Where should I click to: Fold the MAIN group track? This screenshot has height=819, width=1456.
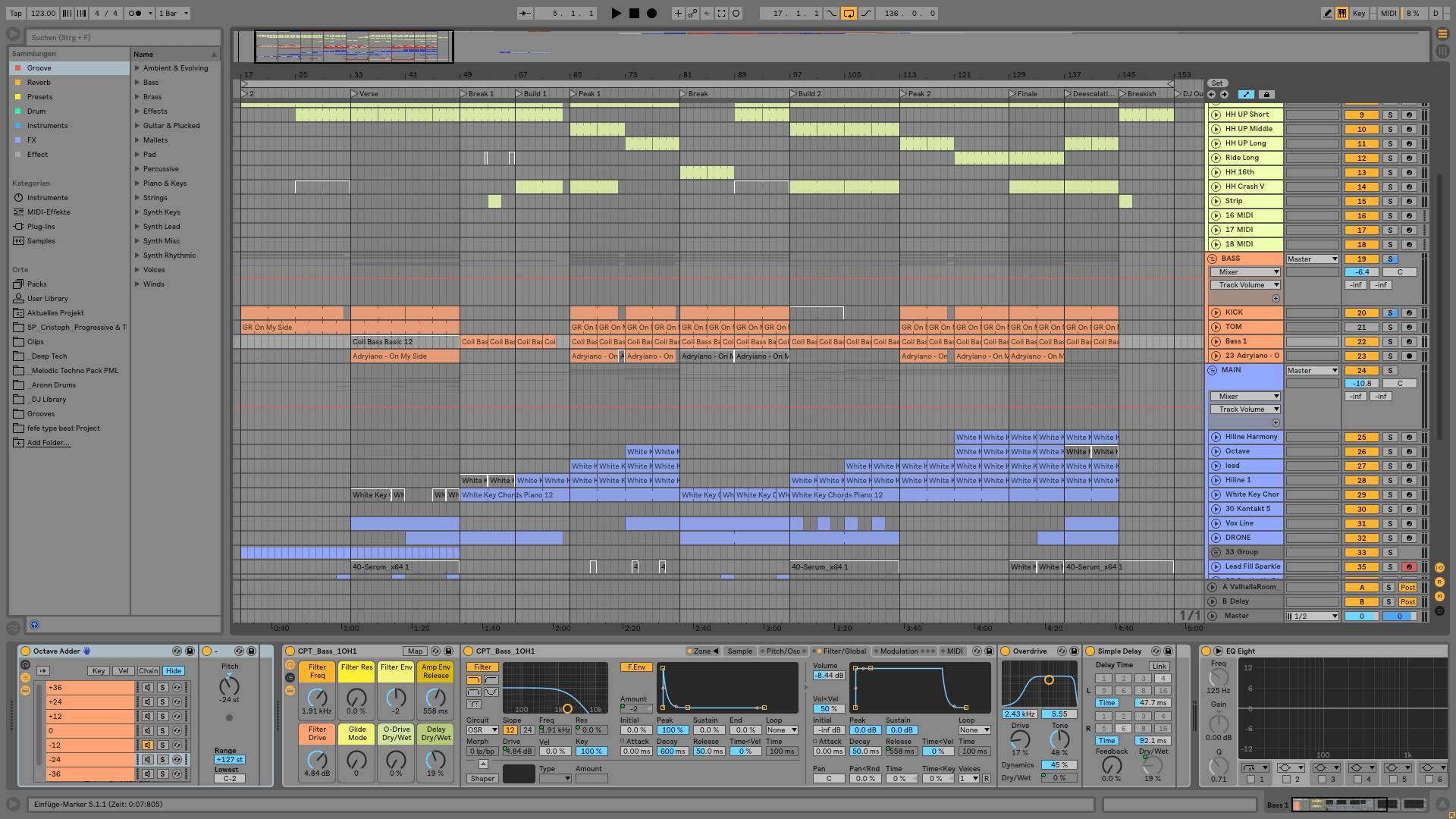1213,370
